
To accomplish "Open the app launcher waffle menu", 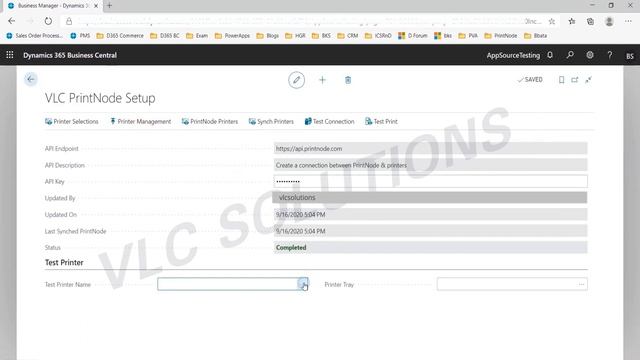I will 10,55.
